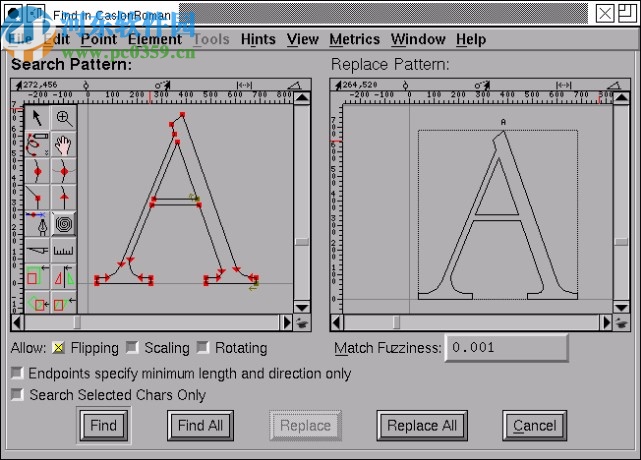Screen dimensions: 641x460
Task: Cancel the find dialog
Action: pos(534,426)
